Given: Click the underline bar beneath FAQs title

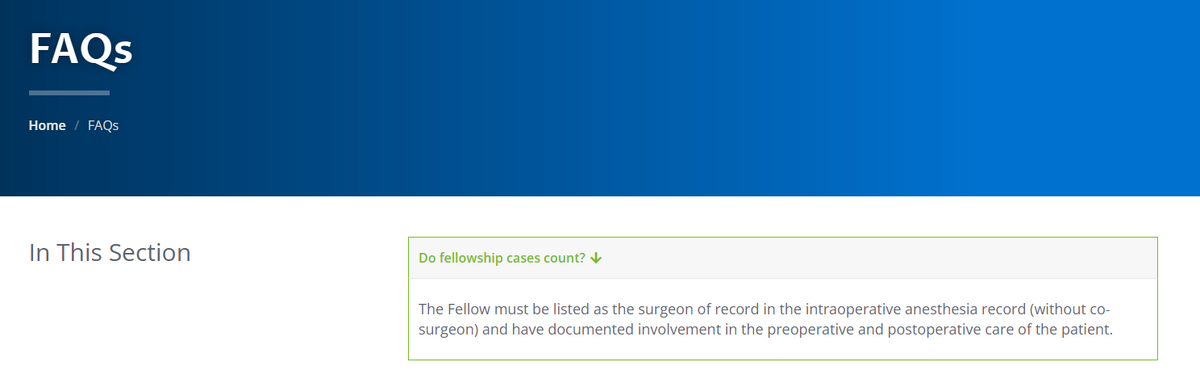Looking at the screenshot, I should pos(69,93).
